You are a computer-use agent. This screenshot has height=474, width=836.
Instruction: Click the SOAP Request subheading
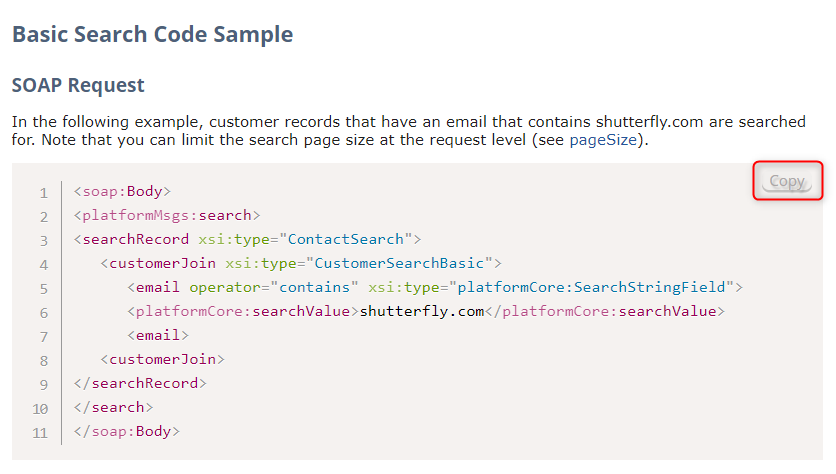pos(78,85)
